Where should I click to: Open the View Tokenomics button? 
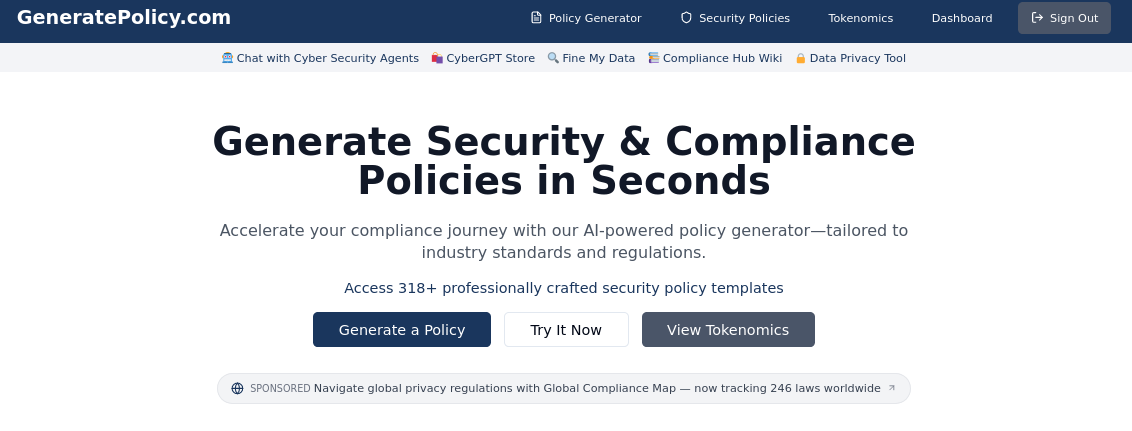(x=728, y=330)
